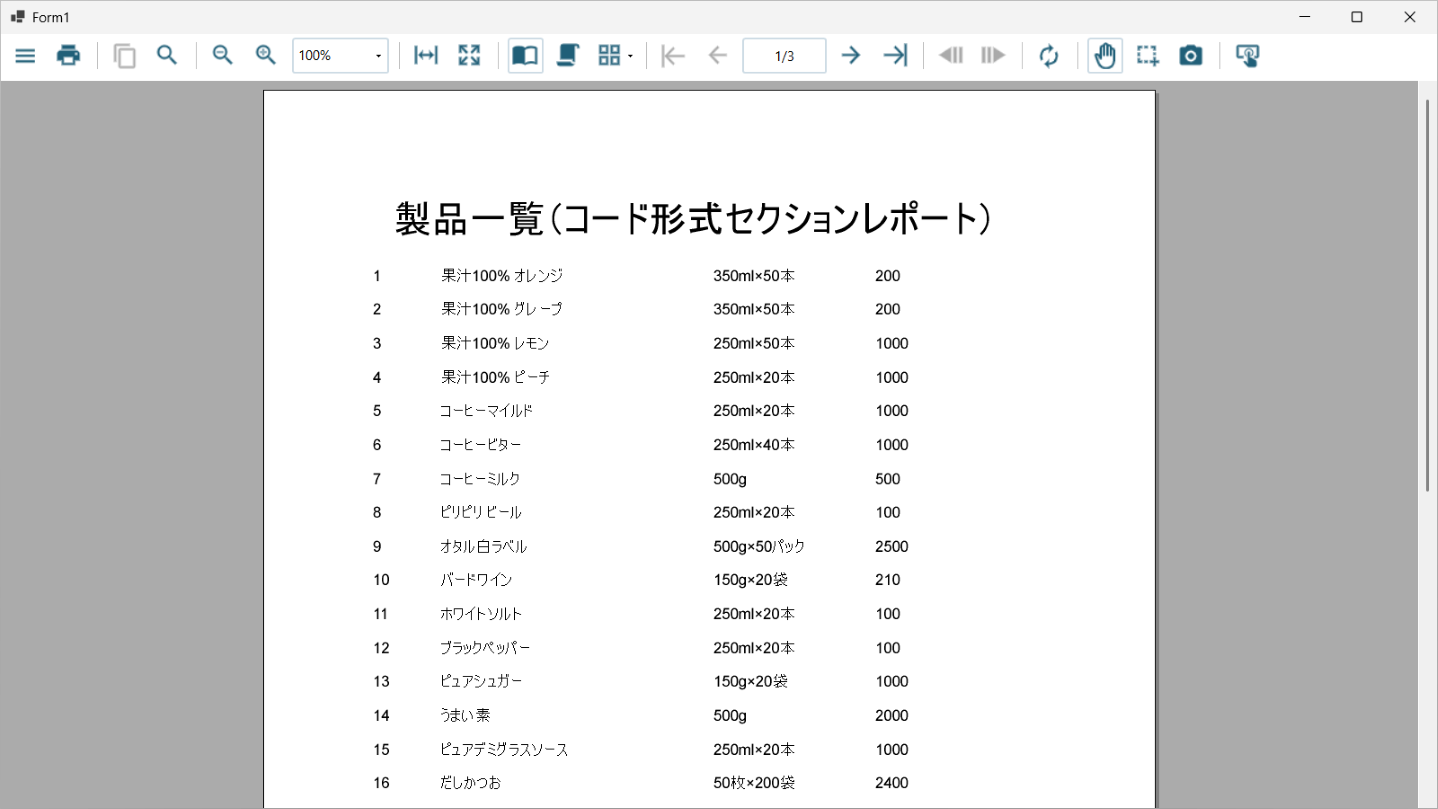Viewport: 1438px width, 809px height.
Task: Click the だしかつお product name
Action: click(470, 783)
